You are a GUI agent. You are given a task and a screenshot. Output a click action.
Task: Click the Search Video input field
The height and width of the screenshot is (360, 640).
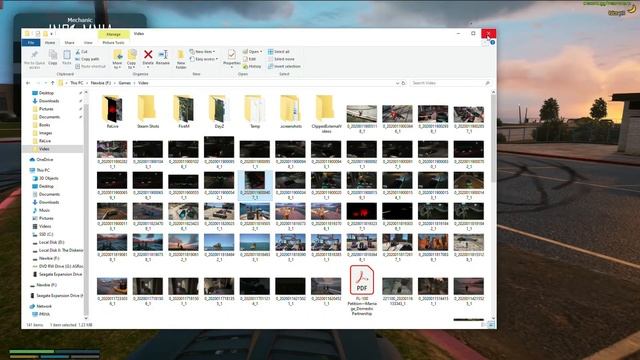tap(450, 83)
